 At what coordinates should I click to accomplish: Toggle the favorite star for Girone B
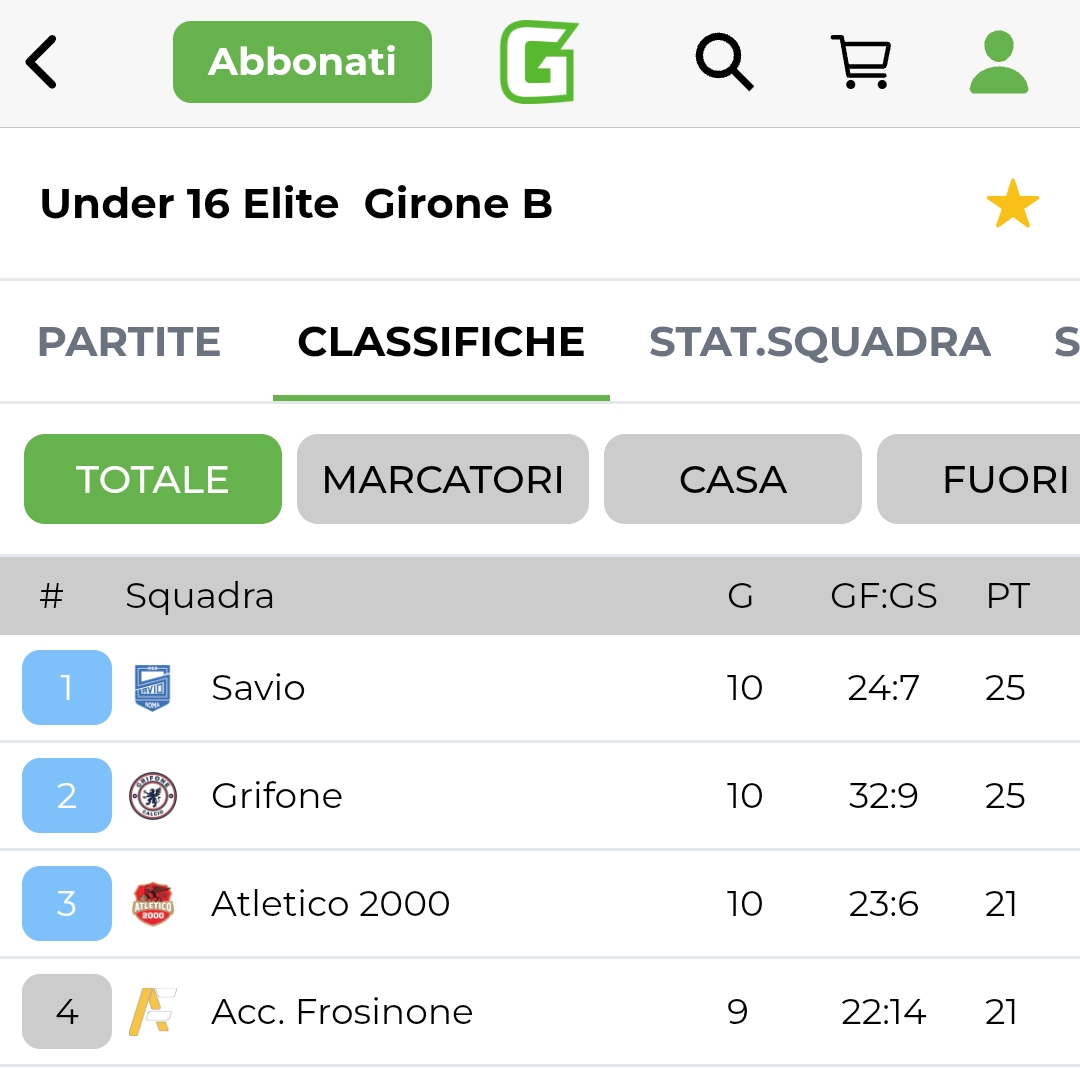click(x=1012, y=204)
